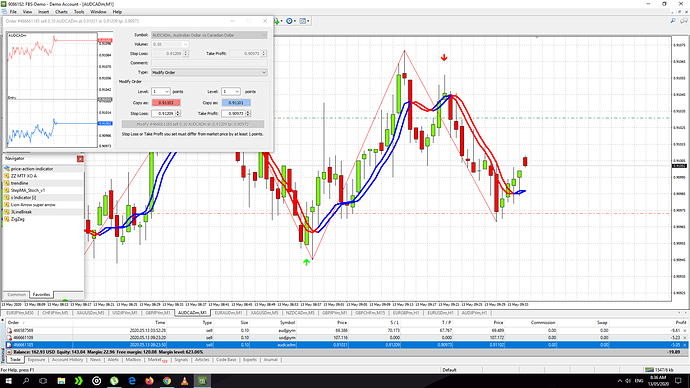The image size is (690, 388).
Task: Click the green arrow toolbar icon beside the dialog
Action: pyautogui.click(x=277, y=21)
